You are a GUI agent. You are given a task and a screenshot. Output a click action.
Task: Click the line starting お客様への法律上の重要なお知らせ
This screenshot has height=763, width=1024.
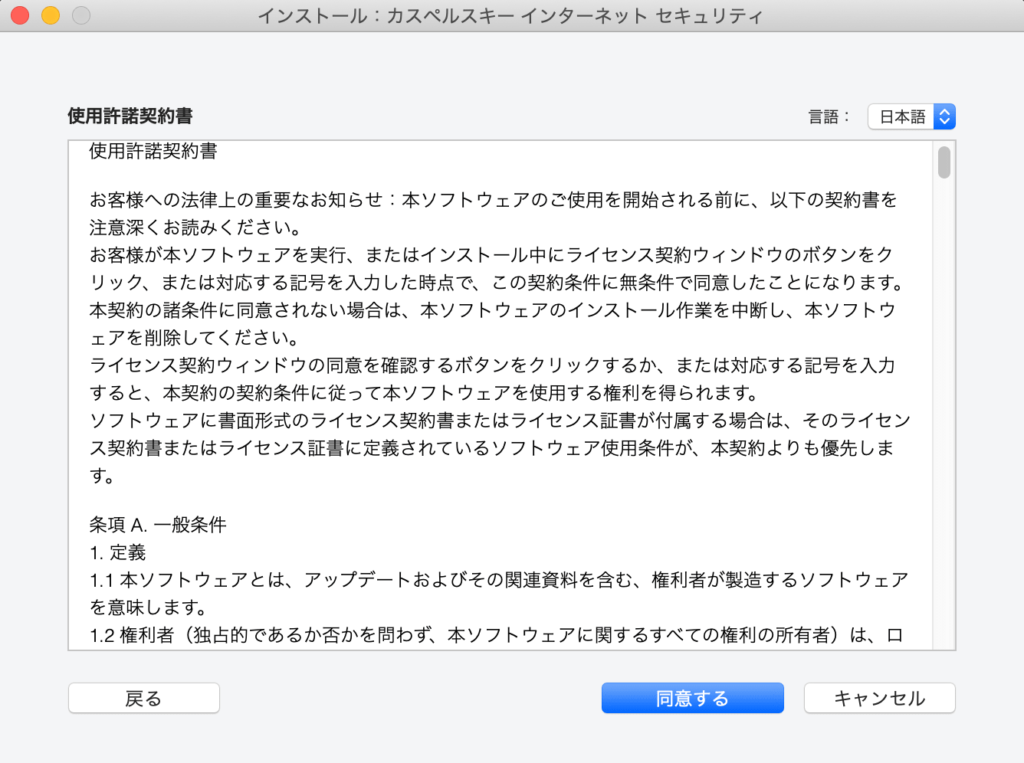click(493, 199)
